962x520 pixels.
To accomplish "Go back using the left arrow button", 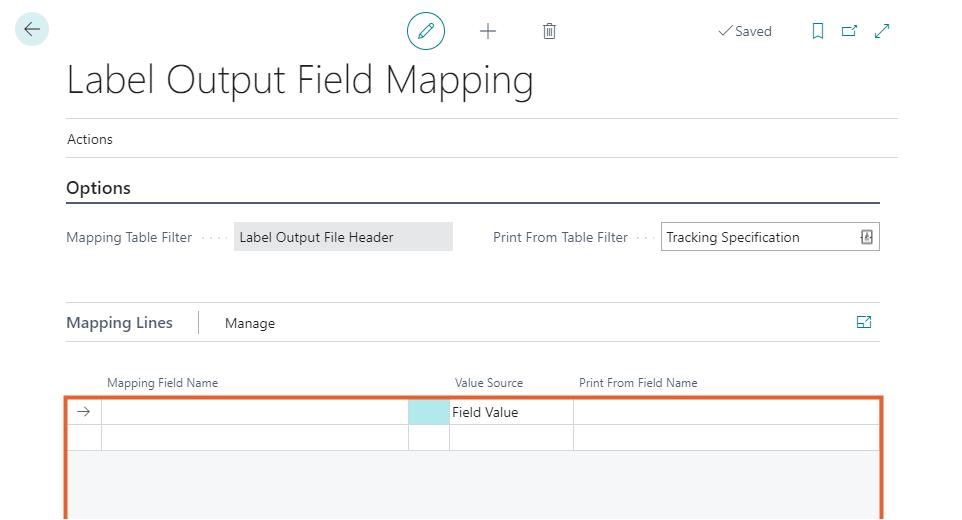I will (x=32, y=30).
